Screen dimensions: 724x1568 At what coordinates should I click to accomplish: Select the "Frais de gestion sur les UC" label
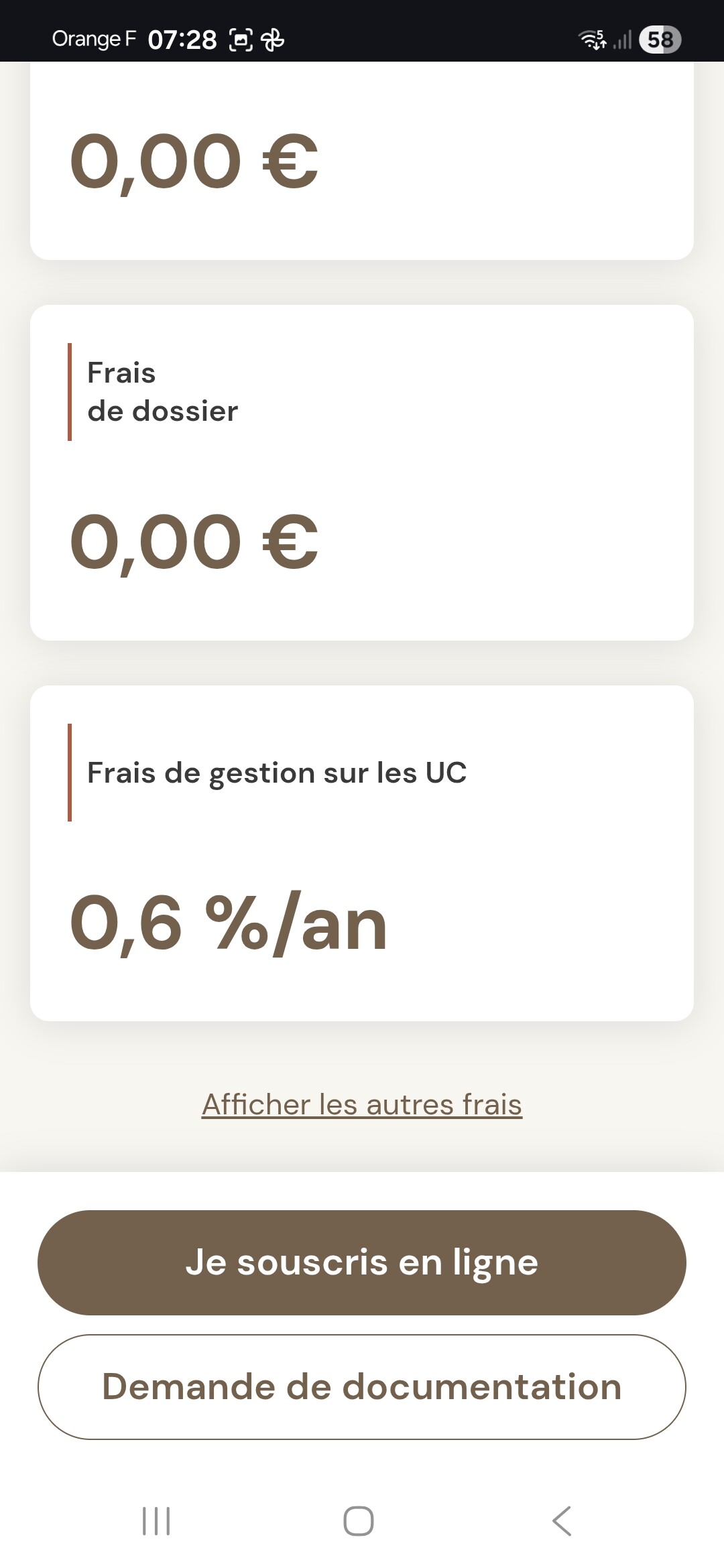(277, 773)
